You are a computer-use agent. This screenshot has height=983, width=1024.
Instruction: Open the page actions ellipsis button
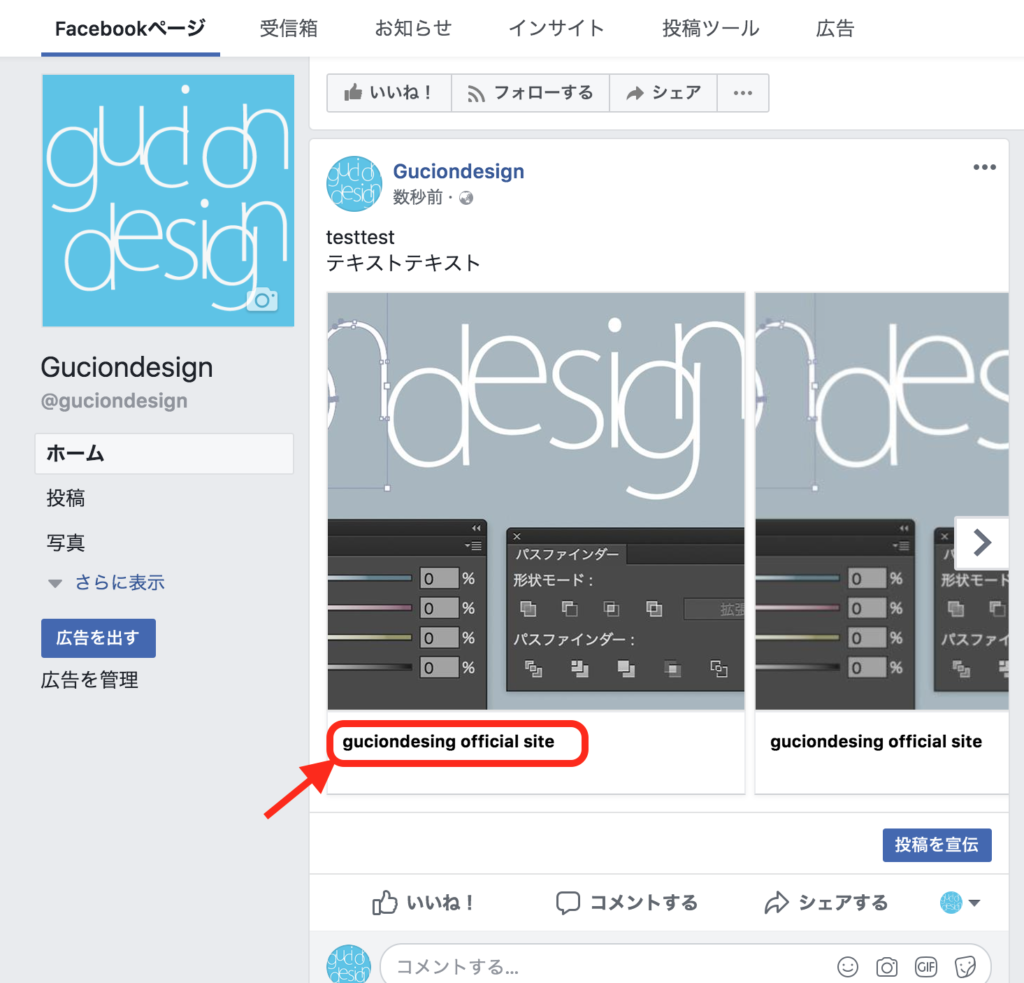(x=742, y=93)
